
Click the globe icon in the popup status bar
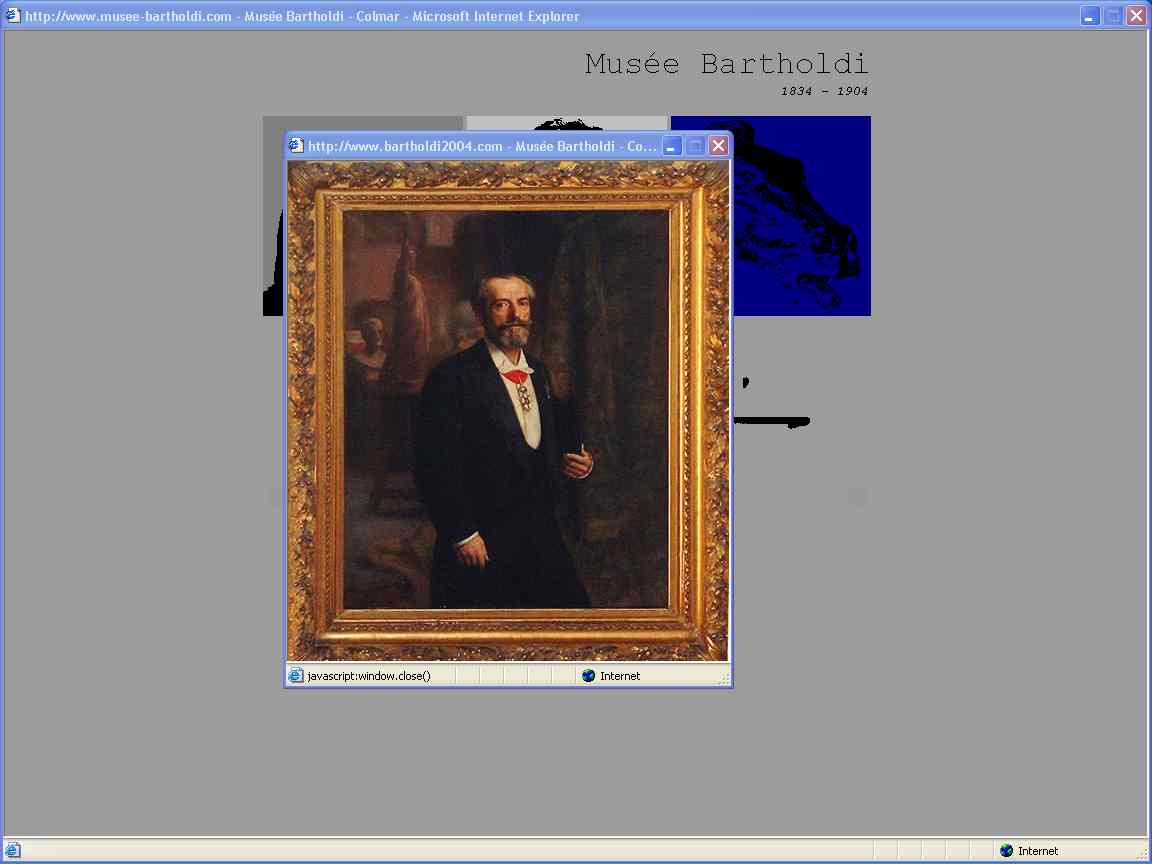(589, 676)
